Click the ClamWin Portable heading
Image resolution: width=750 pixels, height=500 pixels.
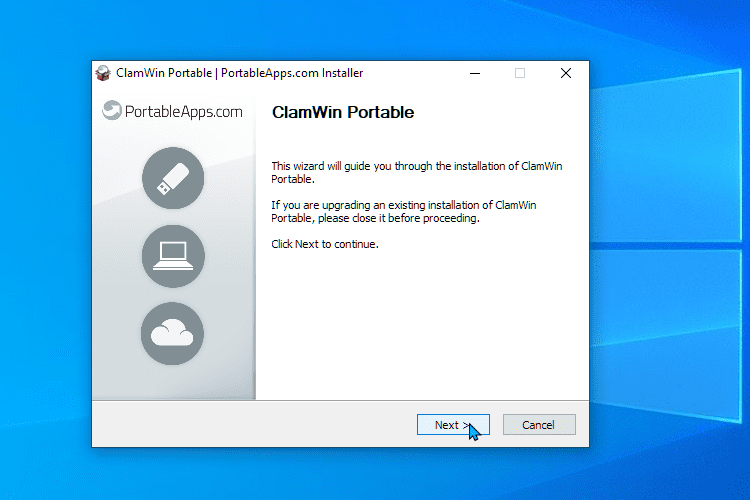(343, 112)
